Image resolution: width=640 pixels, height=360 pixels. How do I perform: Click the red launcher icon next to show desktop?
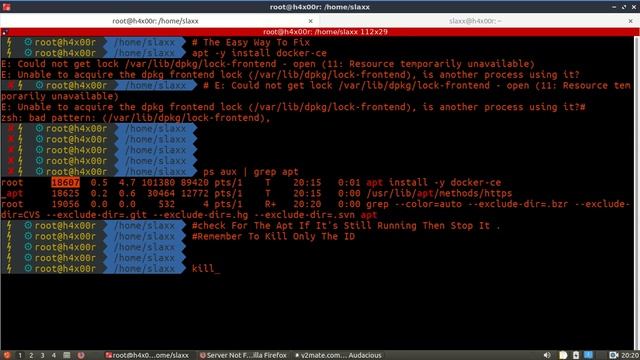tap(81, 355)
